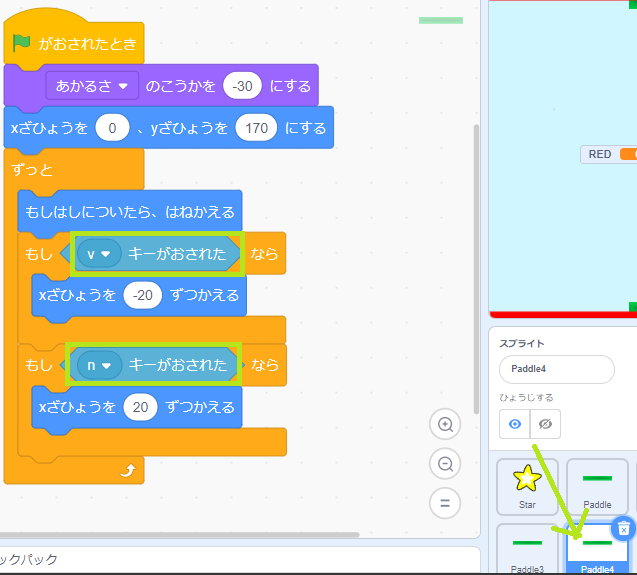Click the RED variable monitor on stage
The image size is (637, 575).
point(609,154)
